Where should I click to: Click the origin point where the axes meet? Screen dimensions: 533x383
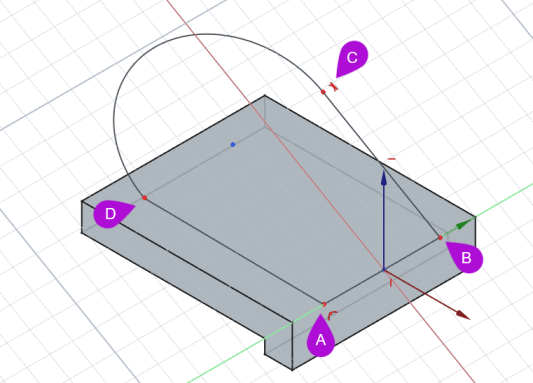(x=384, y=270)
